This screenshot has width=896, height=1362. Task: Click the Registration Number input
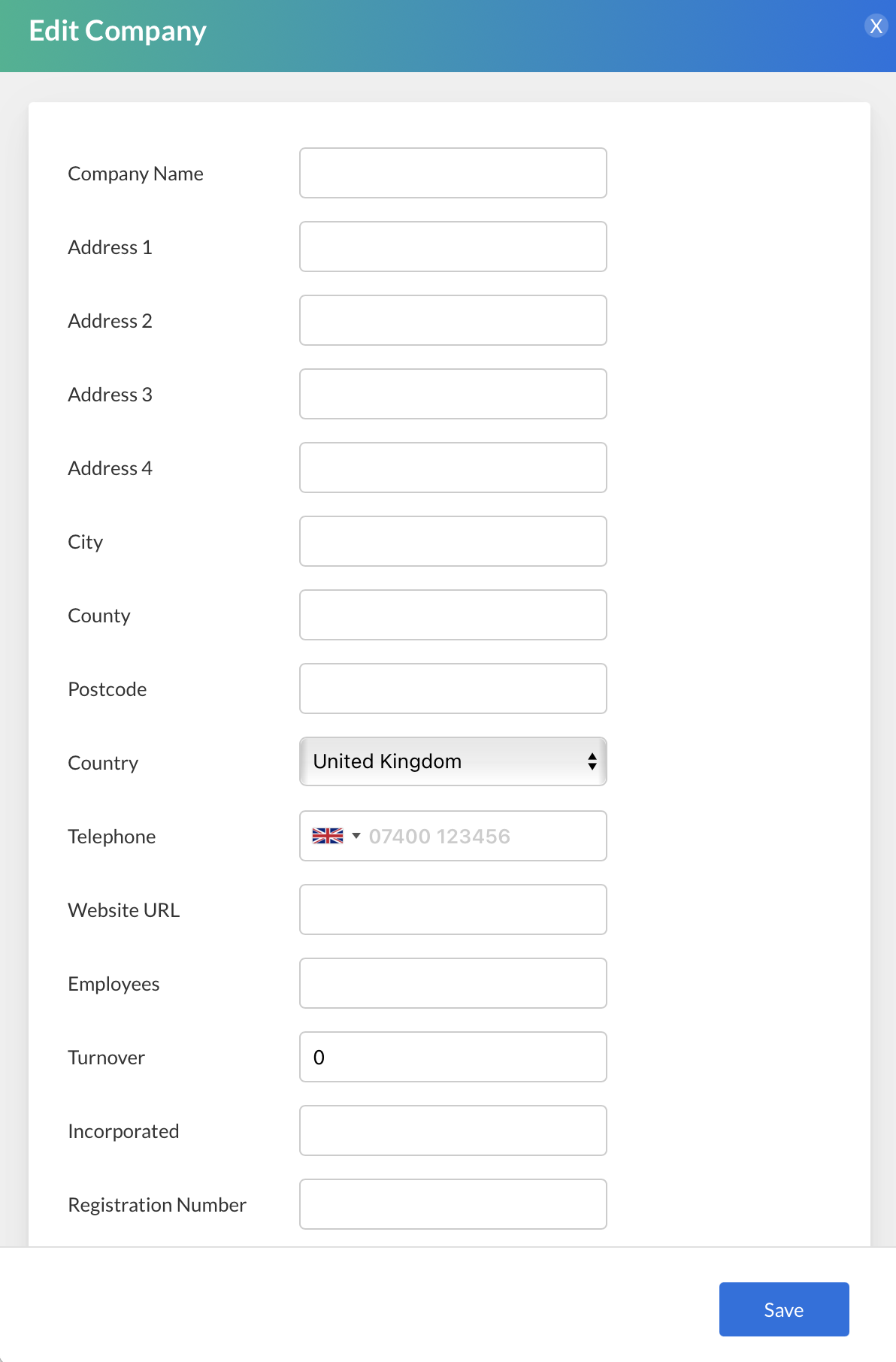tap(453, 1204)
